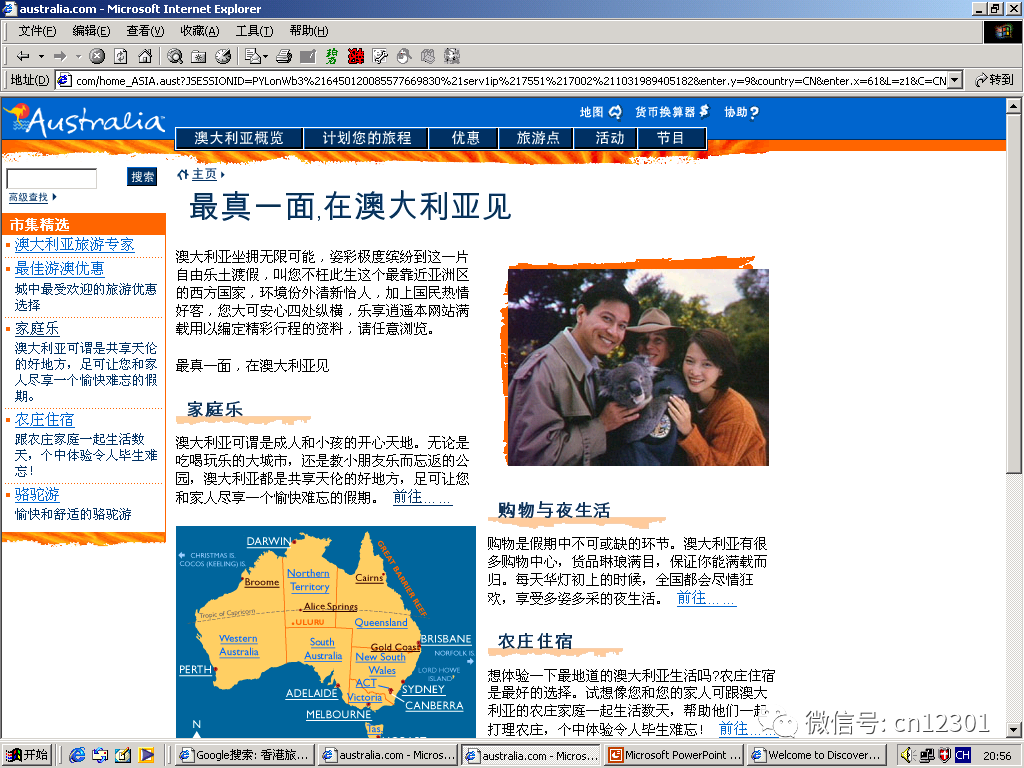The image size is (1024, 768).
Task: Click Northern Territory on the map
Action: coord(309,580)
